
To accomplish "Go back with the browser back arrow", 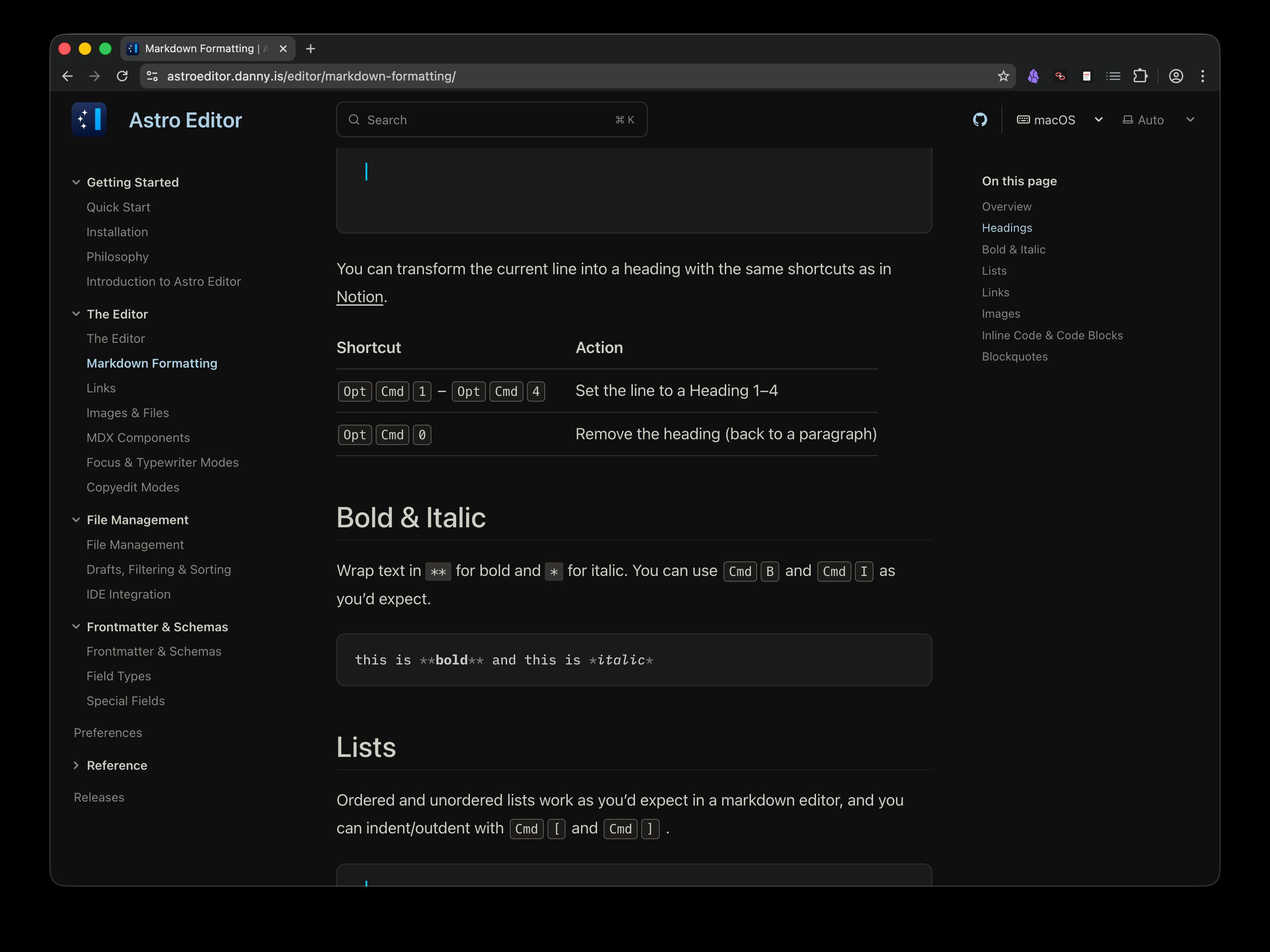I will (x=67, y=76).
